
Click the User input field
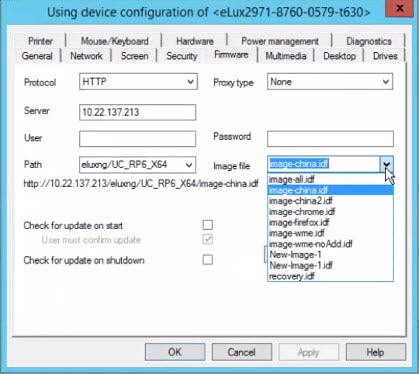tap(137, 139)
